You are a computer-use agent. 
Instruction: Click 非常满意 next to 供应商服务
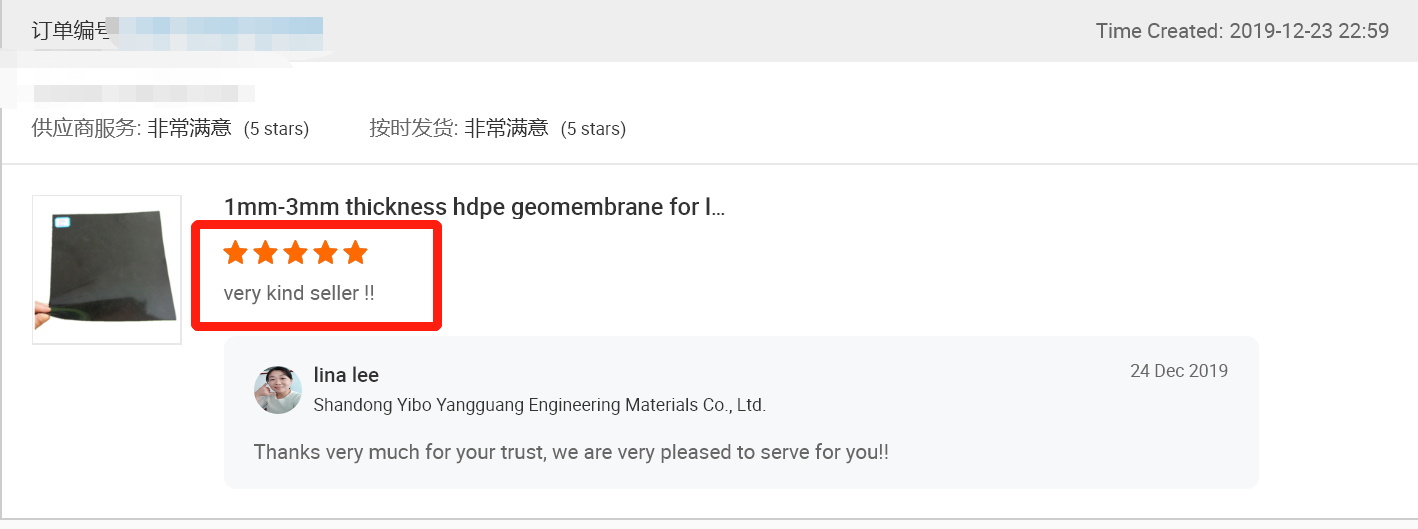point(190,128)
